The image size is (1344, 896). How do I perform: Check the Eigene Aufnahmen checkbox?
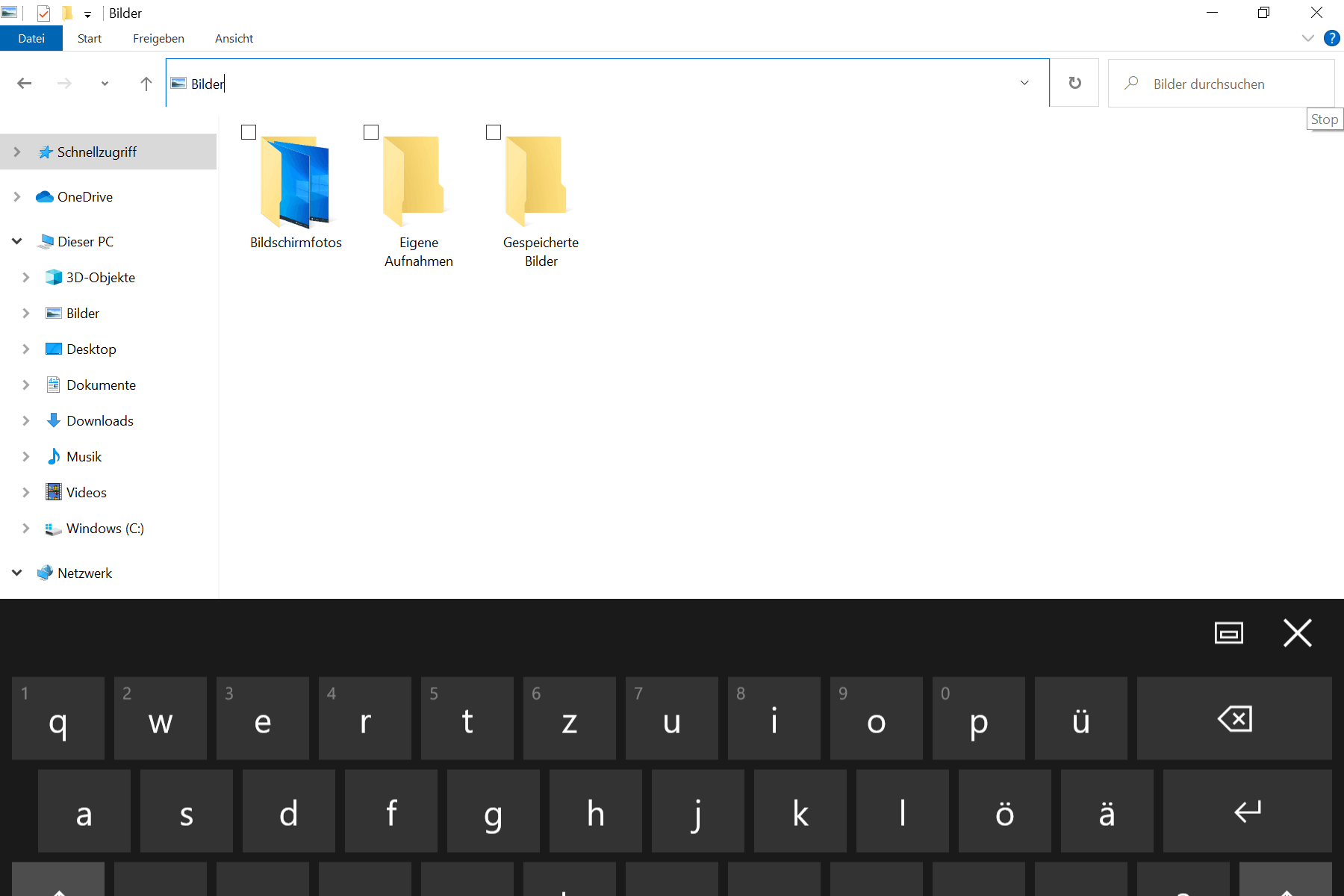(x=371, y=132)
